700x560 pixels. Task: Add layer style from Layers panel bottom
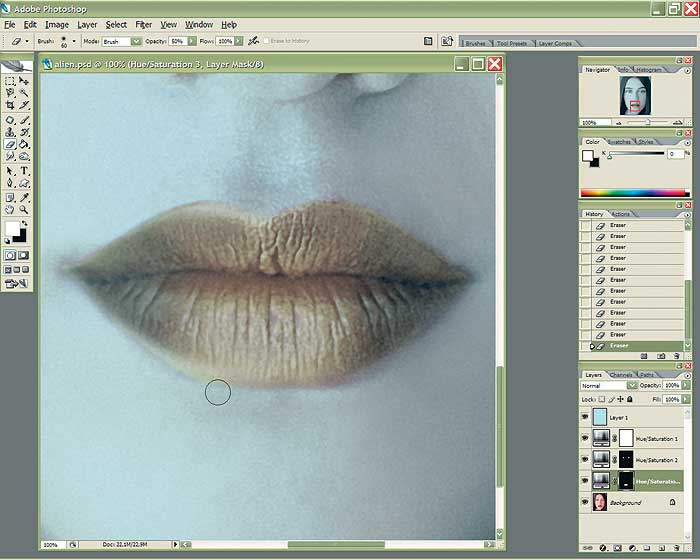click(603, 548)
